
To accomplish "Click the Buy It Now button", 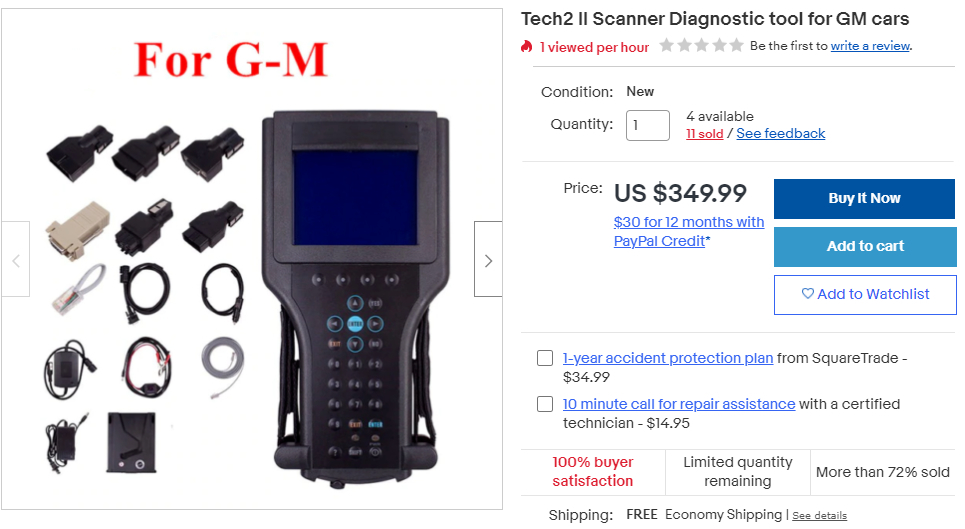I will click(x=864, y=199).
